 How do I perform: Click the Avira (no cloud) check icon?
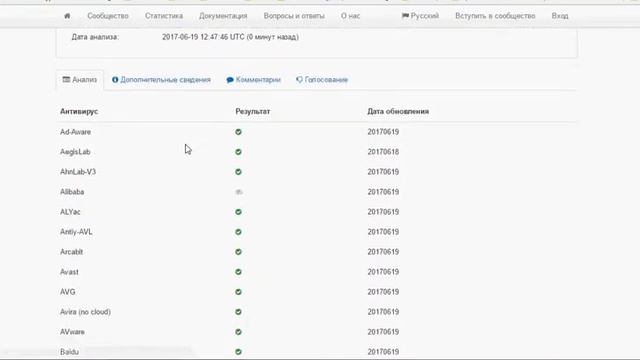tap(238, 312)
